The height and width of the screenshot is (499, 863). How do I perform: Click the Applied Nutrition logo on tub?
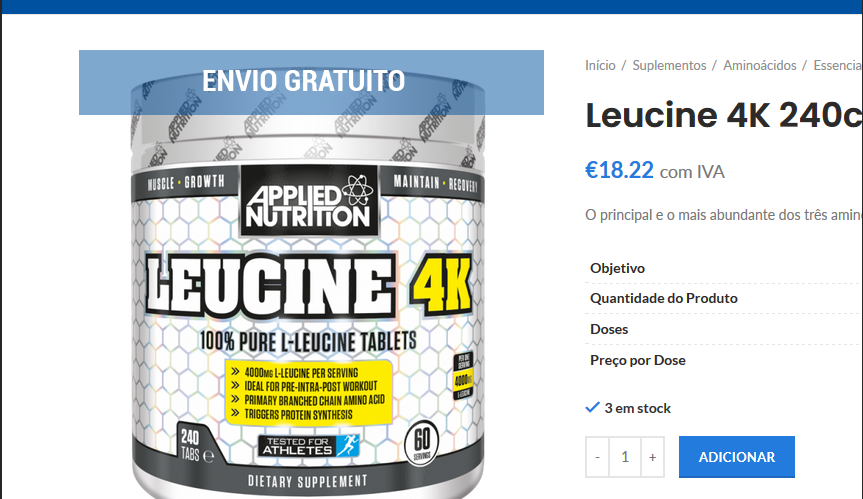[309, 201]
